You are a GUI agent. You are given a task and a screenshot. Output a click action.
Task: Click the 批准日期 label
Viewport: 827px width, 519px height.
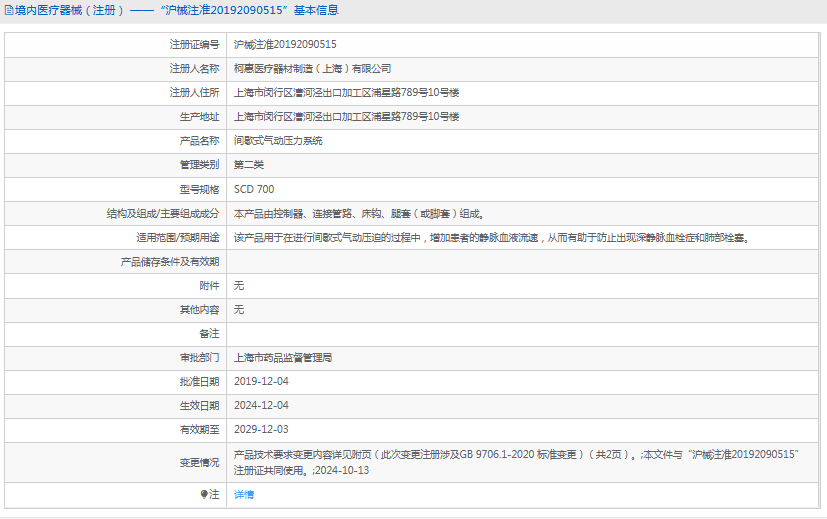(199, 381)
